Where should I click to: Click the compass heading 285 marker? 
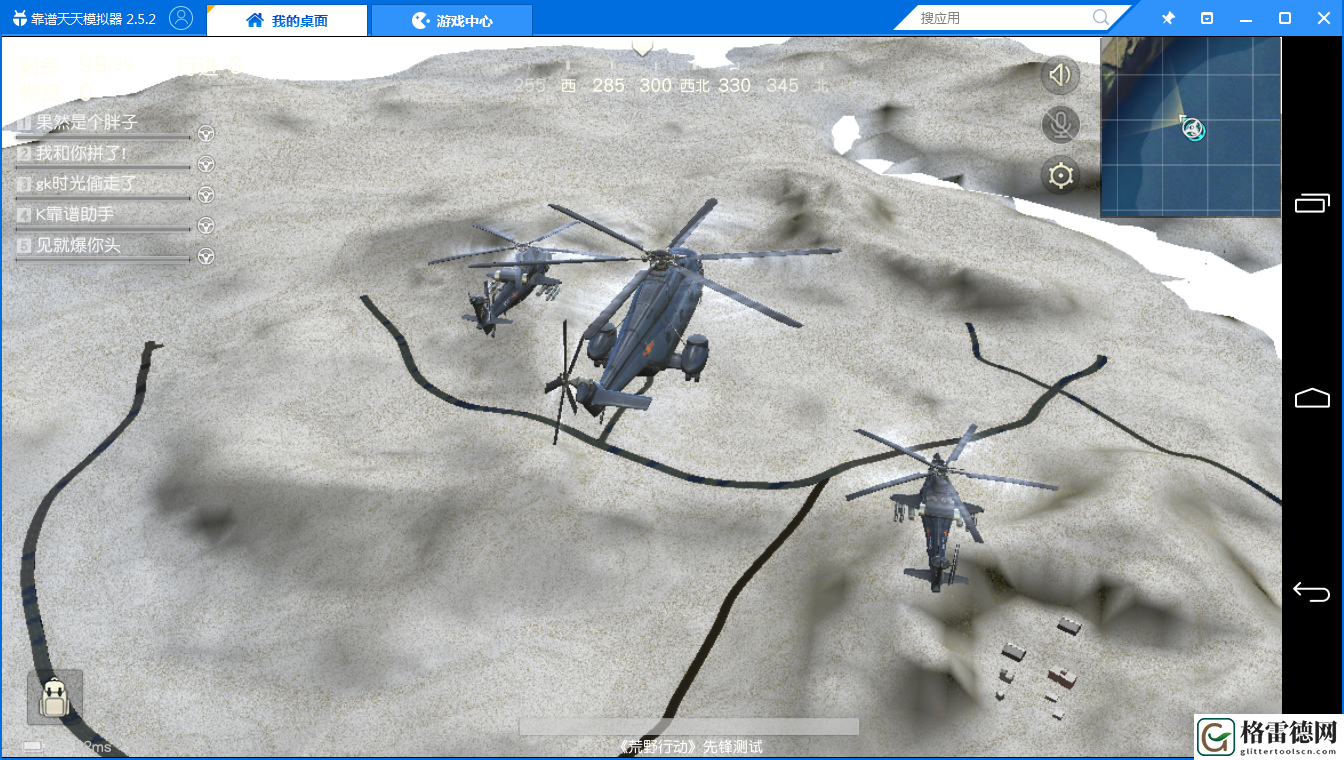click(x=608, y=86)
